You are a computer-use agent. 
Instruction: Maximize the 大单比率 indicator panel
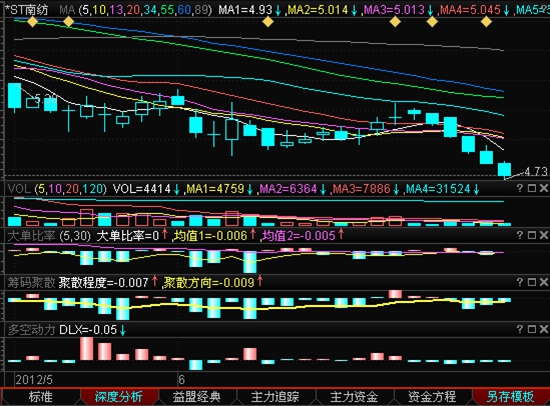(532, 235)
